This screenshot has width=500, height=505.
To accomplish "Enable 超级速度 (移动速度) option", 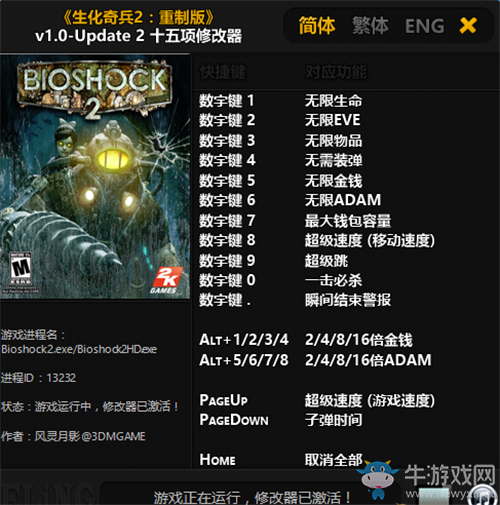I will 370,240.
